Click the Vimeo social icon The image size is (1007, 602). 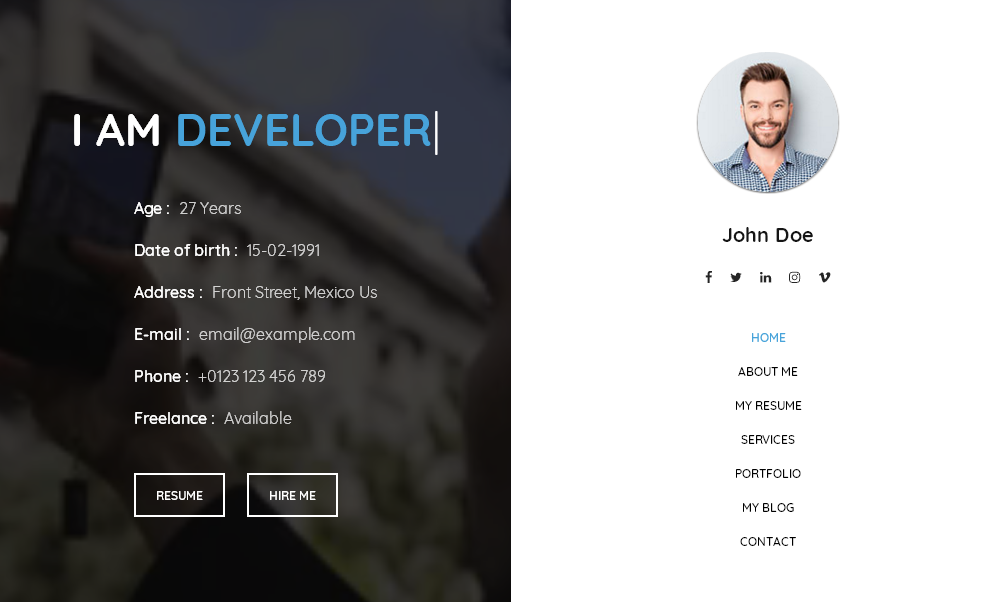click(824, 278)
